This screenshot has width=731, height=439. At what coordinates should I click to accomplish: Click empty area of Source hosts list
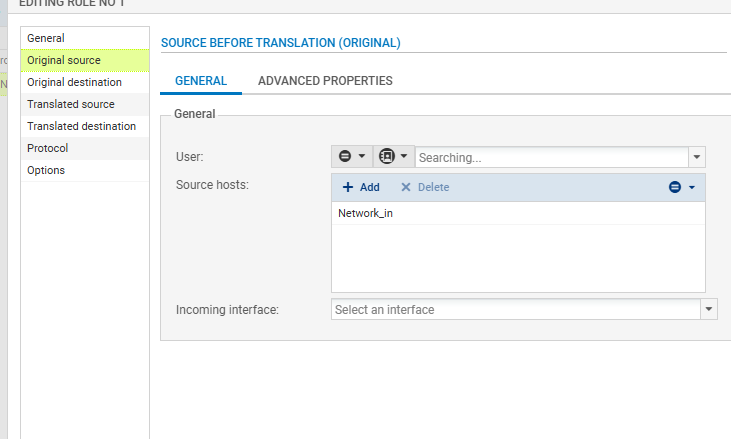[517, 262]
